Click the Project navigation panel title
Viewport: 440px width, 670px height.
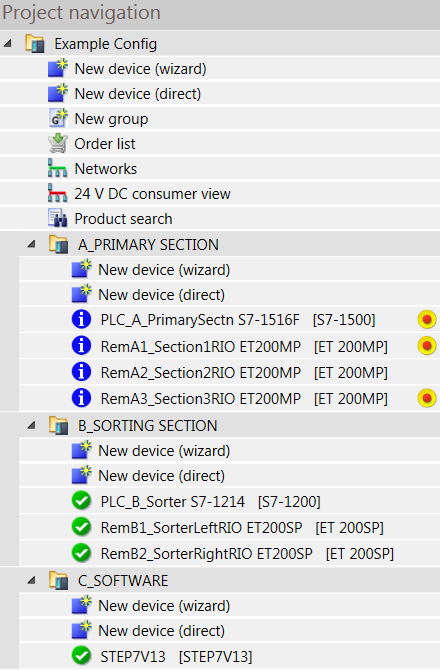click(x=81, y=13)
